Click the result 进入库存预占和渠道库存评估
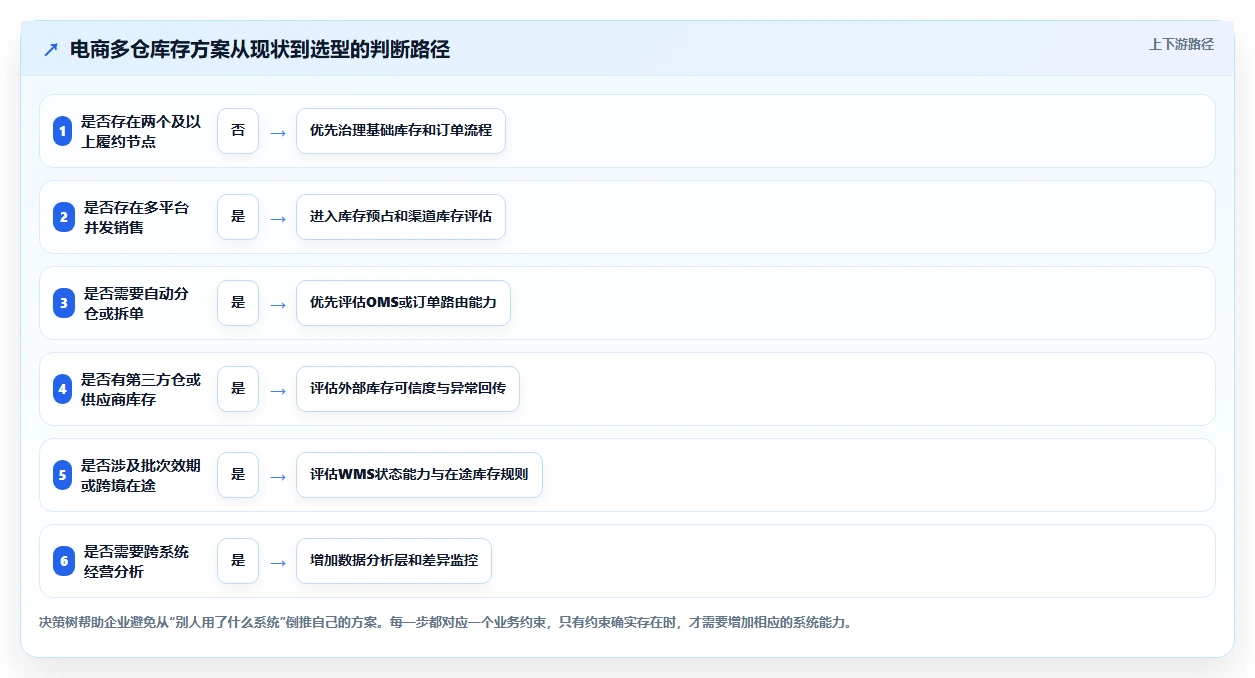The width and height of the screenshot is (1255, 678). (x=401, y=217)
